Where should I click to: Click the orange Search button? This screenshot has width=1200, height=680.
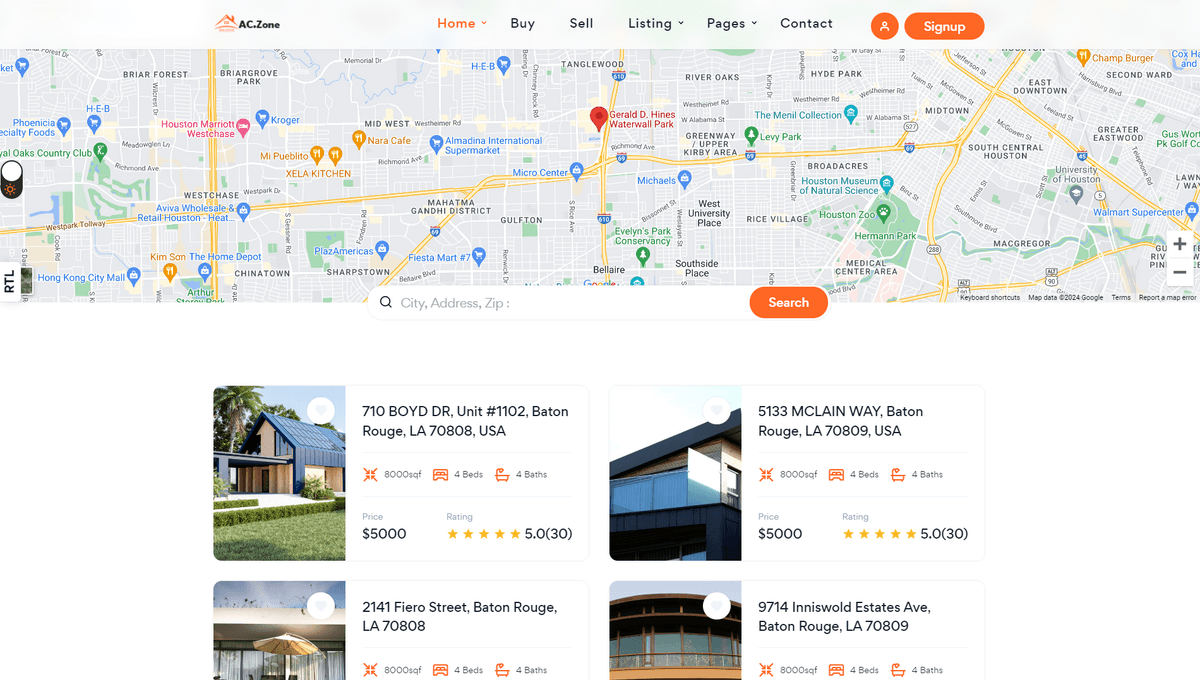(788, 302)
